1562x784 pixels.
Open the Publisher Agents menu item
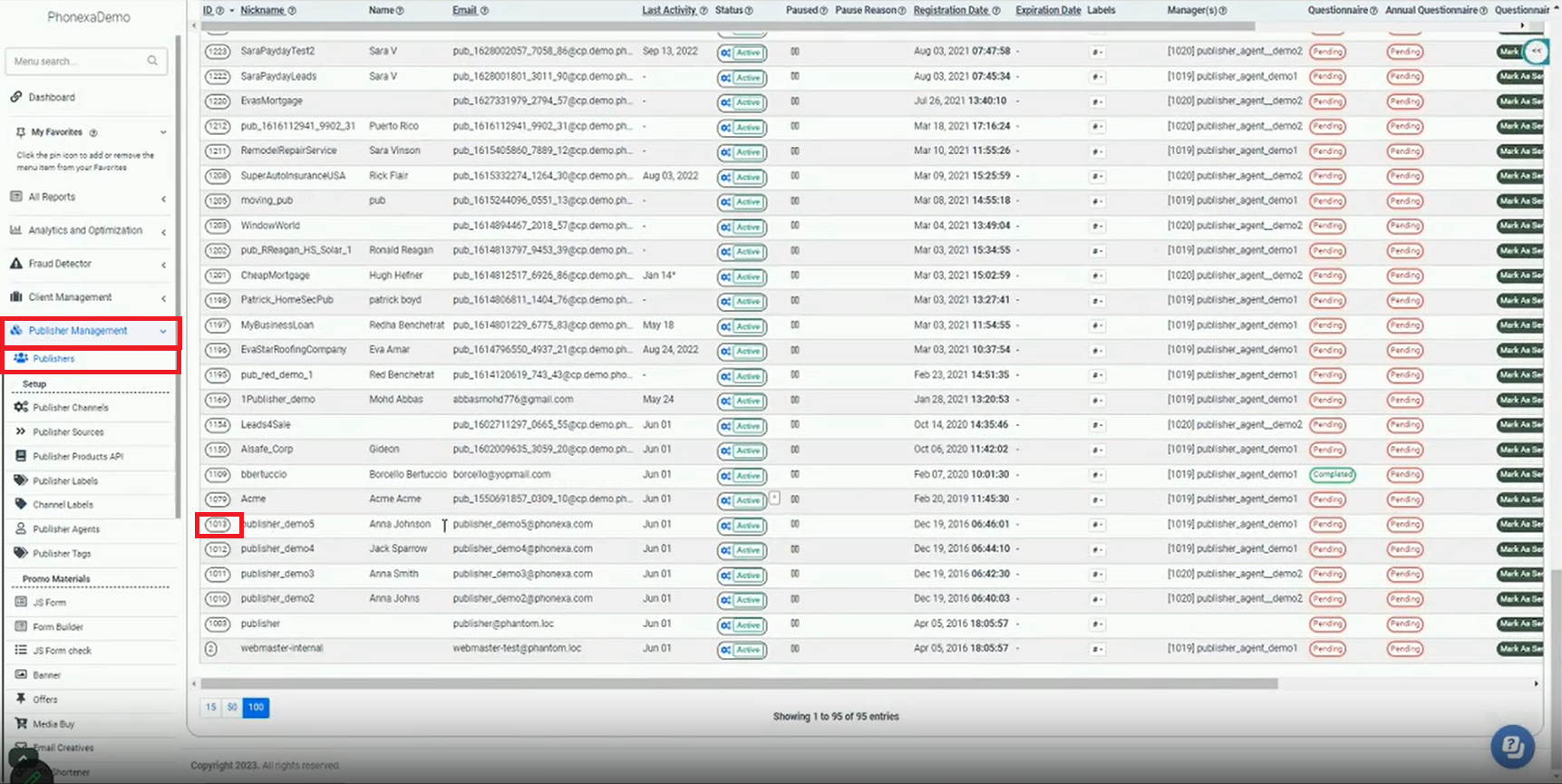(66, 529)
